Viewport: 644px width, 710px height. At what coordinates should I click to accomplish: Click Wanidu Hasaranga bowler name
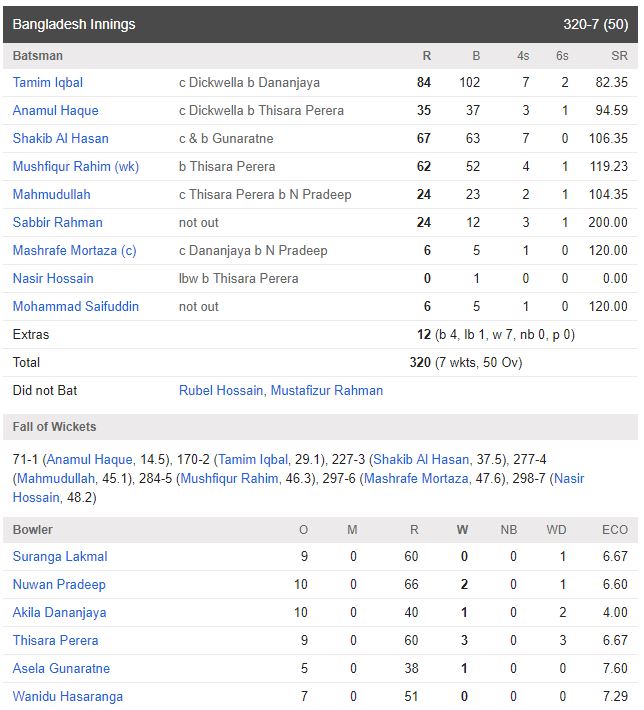(67, 696)
